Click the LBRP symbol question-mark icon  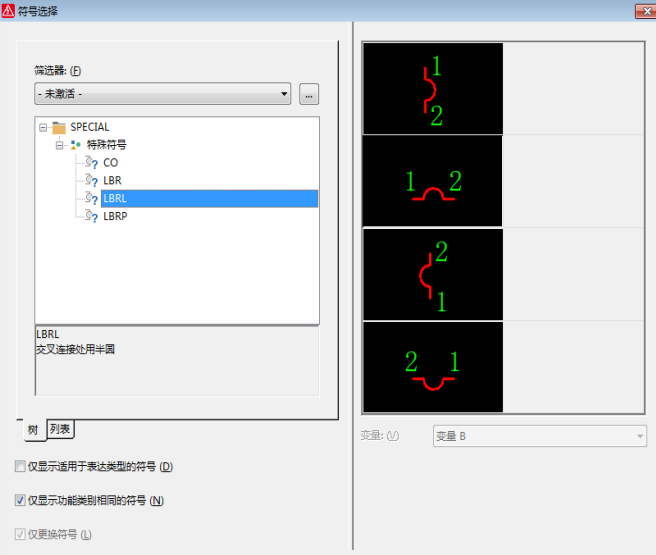tap(91, 216)
